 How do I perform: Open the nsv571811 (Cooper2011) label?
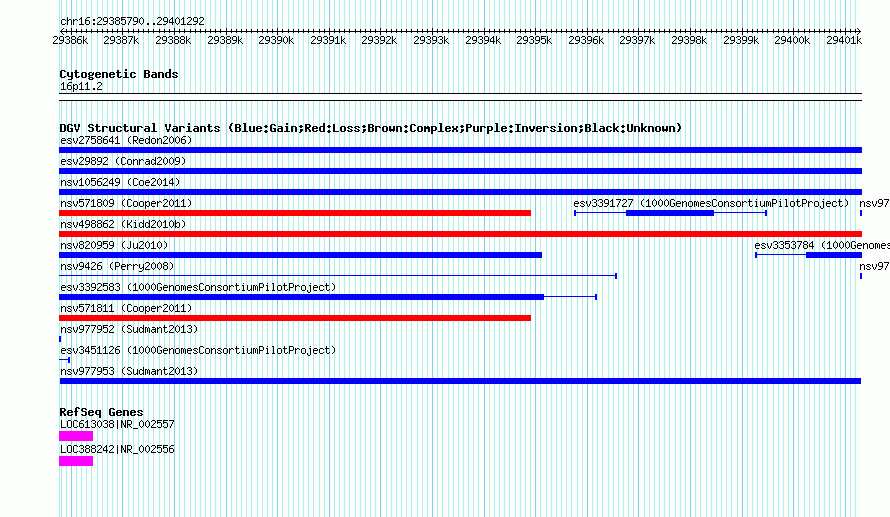[x=126, y=308]
